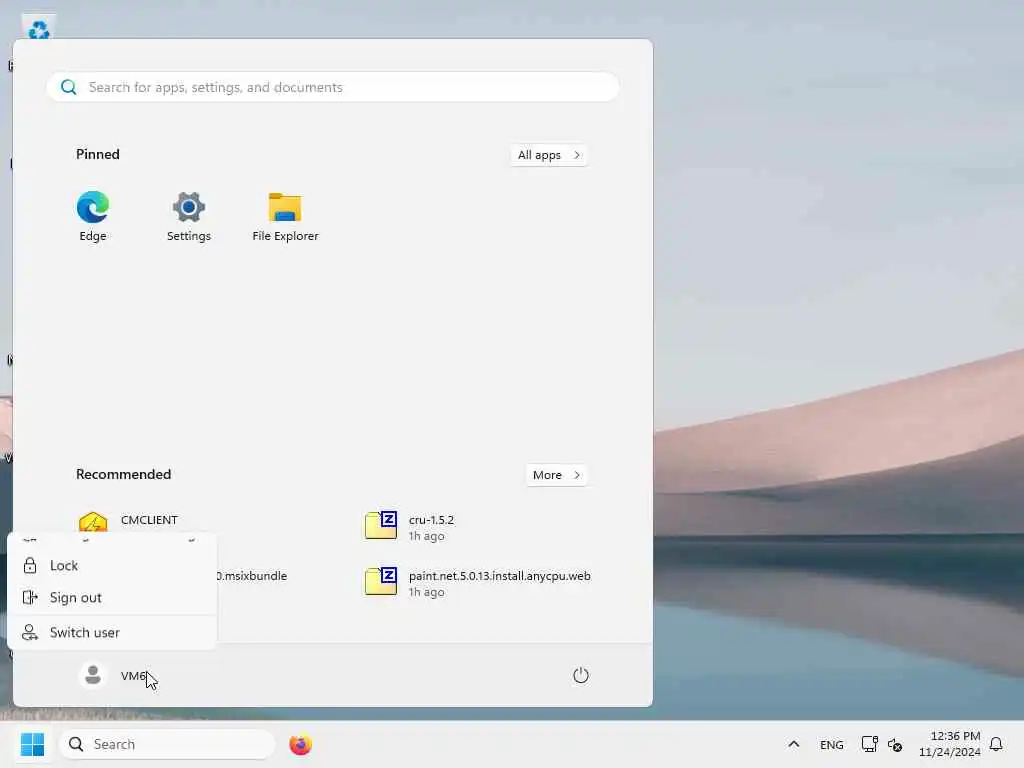Click the VM6 user avatar icon
Image resolution: width=1024 pixels, height=768 pixels.
tap(93, 675)
